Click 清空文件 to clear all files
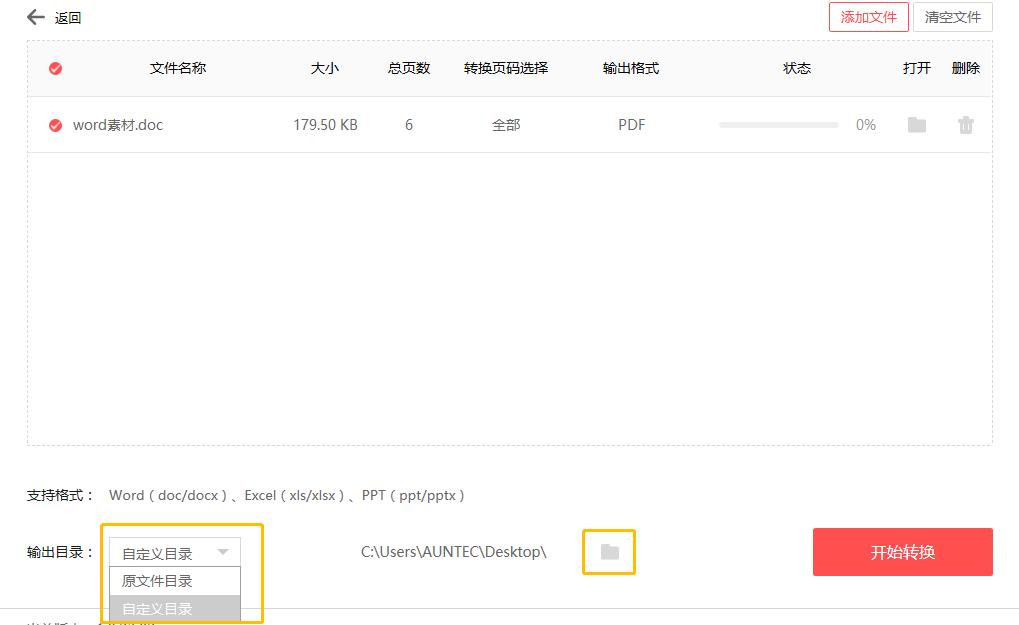The width and height of the screenshot is (1019, 625). (x=951, y=17)
